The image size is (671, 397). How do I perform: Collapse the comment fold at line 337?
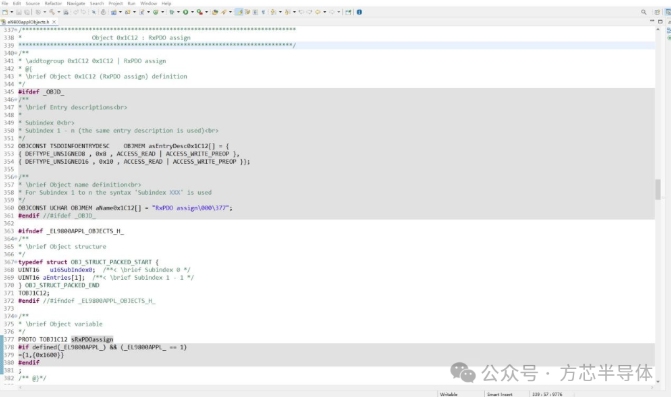point(16,30)
